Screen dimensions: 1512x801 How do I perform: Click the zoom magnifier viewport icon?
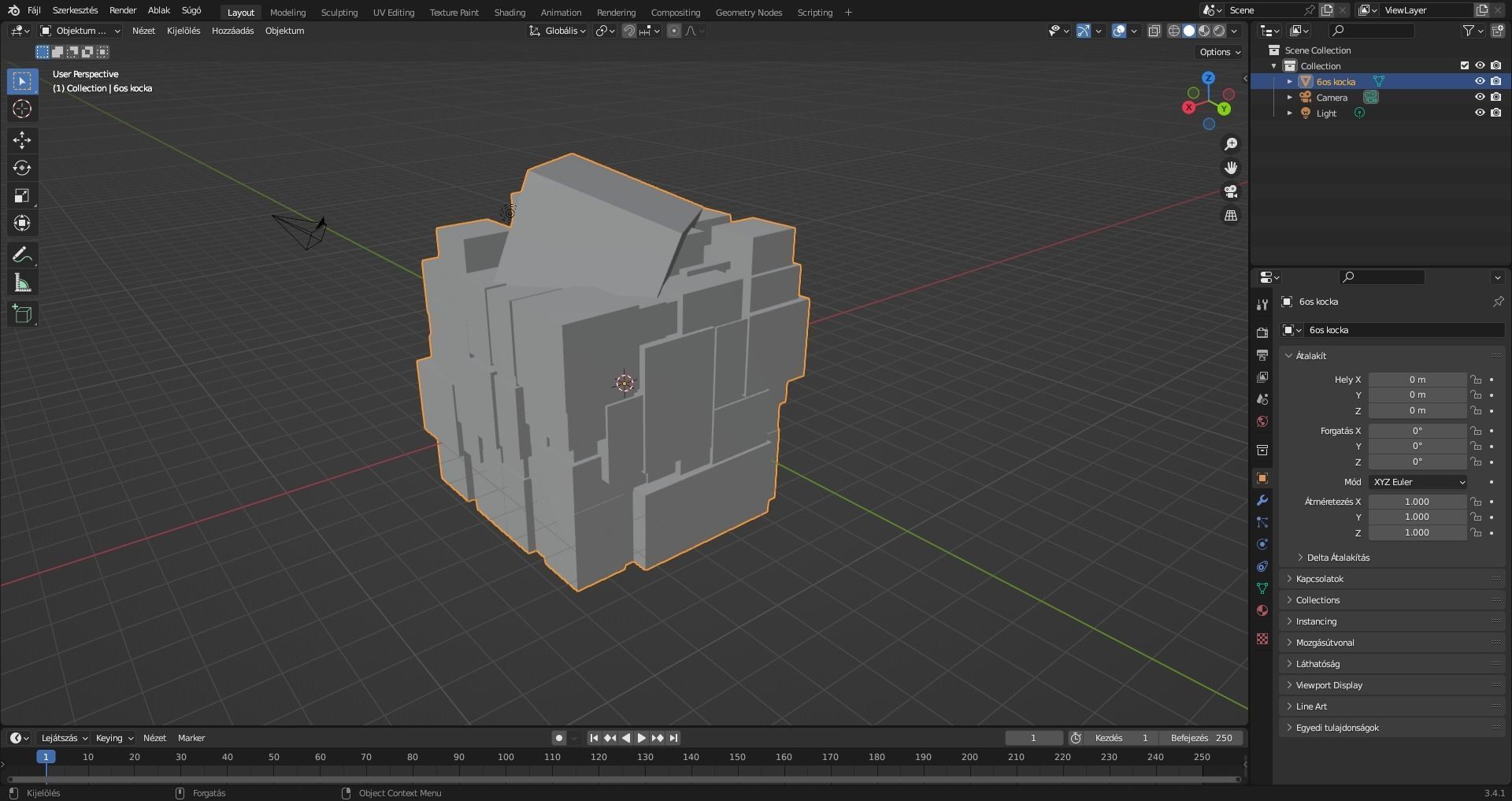coord(1231,144)
